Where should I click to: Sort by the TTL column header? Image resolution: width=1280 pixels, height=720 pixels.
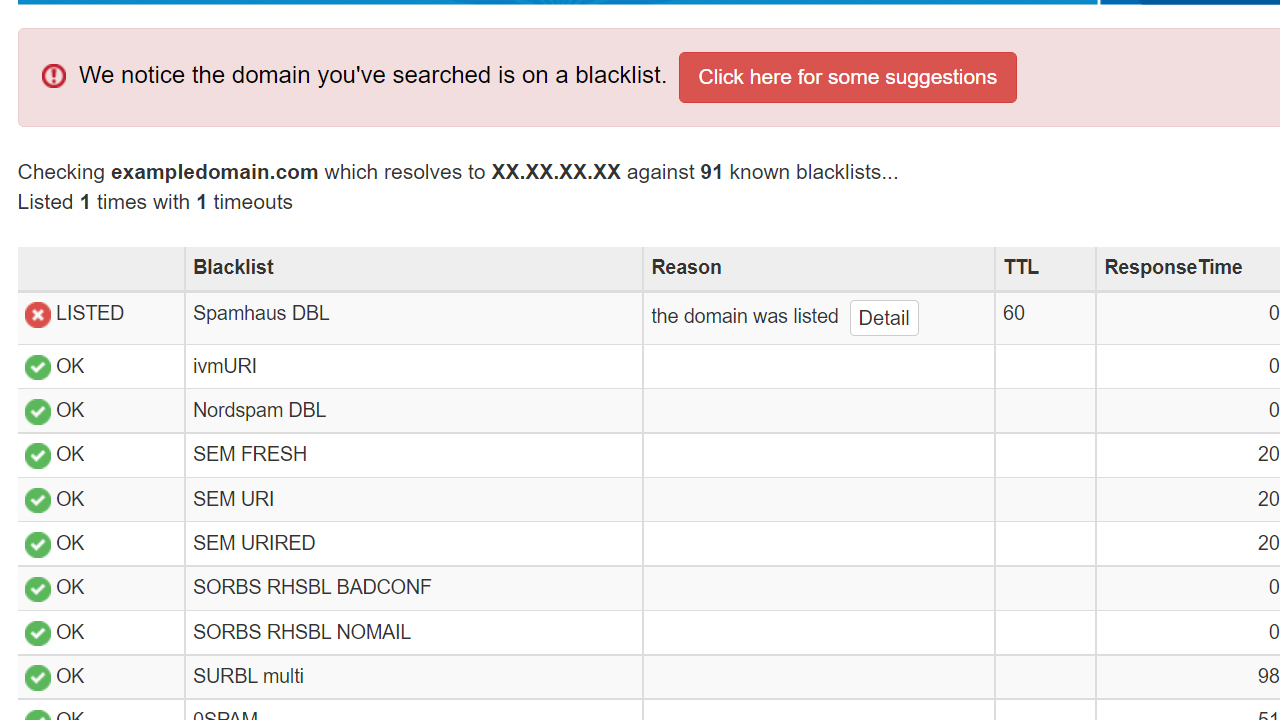click(1021, 267)
